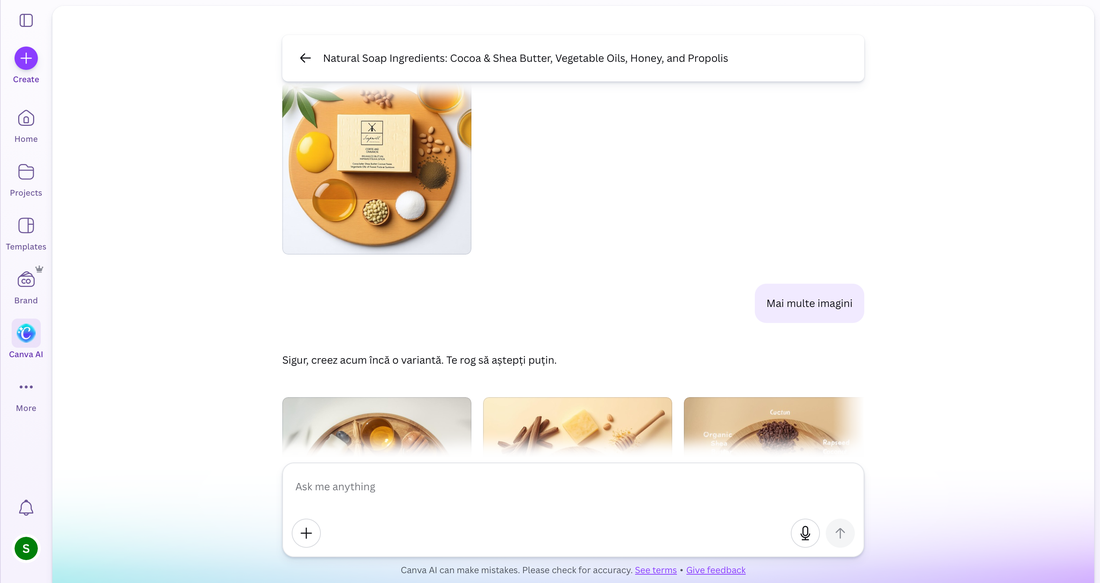Screen dimensions: 1100x583
Task: Click the 'Mai multe imagini' message bubble
Action: (x=810, y=304)
